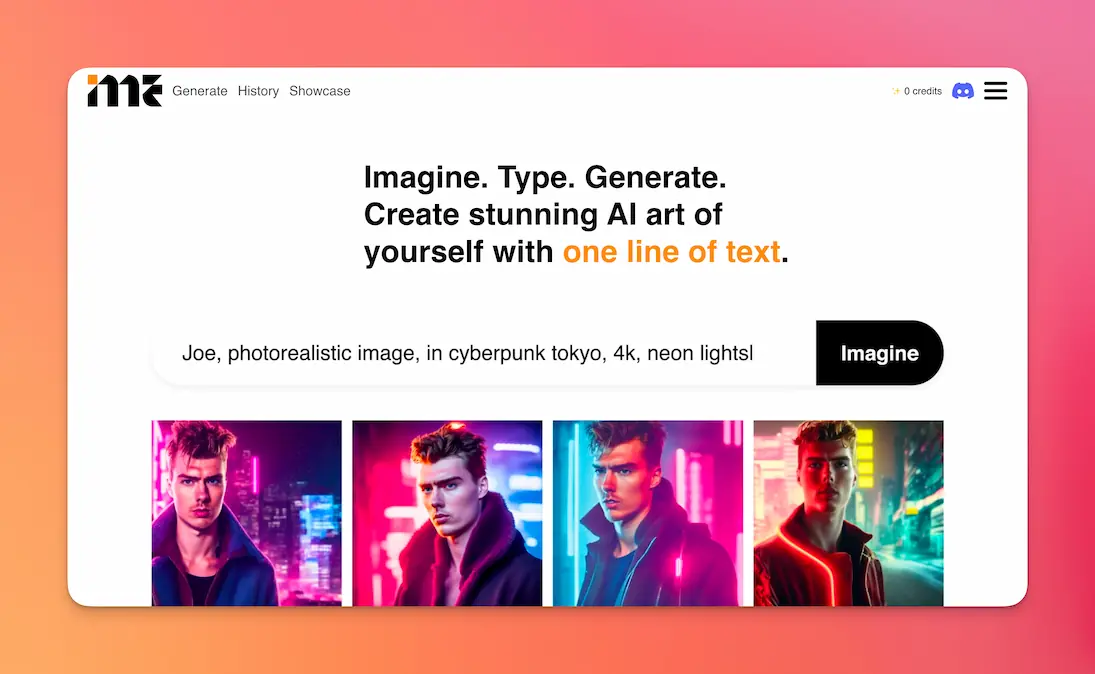This screenshot has width=1095, height=674.
Task: Open the Discord icon link
Action: coord(963,91)
